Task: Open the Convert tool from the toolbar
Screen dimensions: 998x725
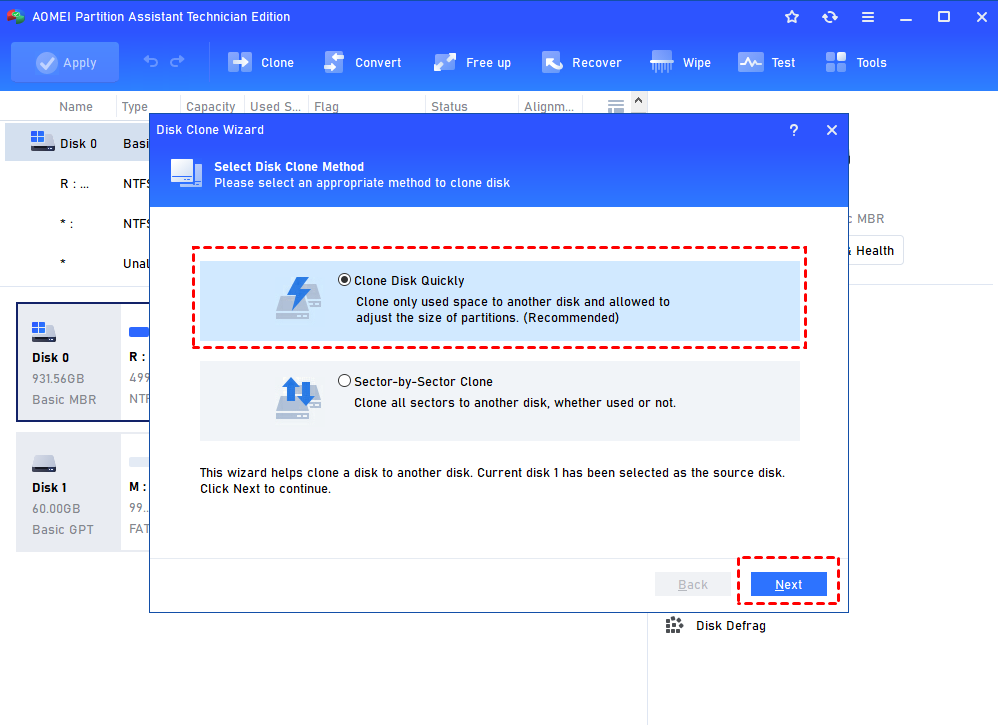Action: pyautogui.click(x=363, y=62)
